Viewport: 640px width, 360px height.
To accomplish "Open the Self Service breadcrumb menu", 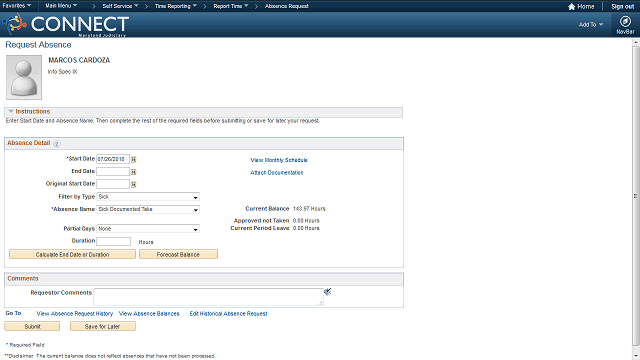I will tap(120, 6).
